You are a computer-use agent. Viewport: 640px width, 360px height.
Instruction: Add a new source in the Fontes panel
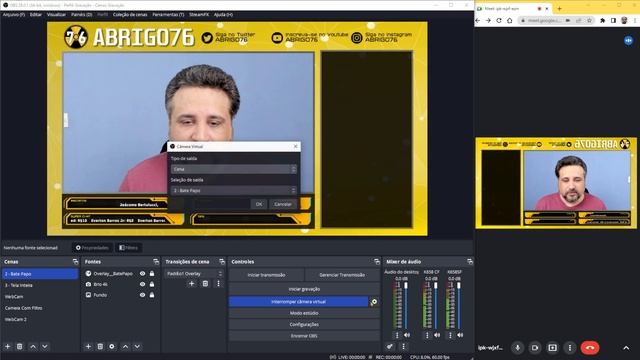click(x=88, y=347)
